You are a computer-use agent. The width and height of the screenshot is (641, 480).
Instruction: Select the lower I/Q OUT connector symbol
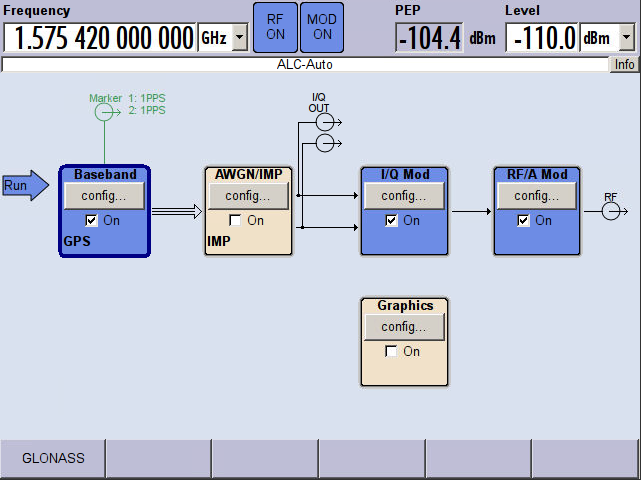[324, 144]
